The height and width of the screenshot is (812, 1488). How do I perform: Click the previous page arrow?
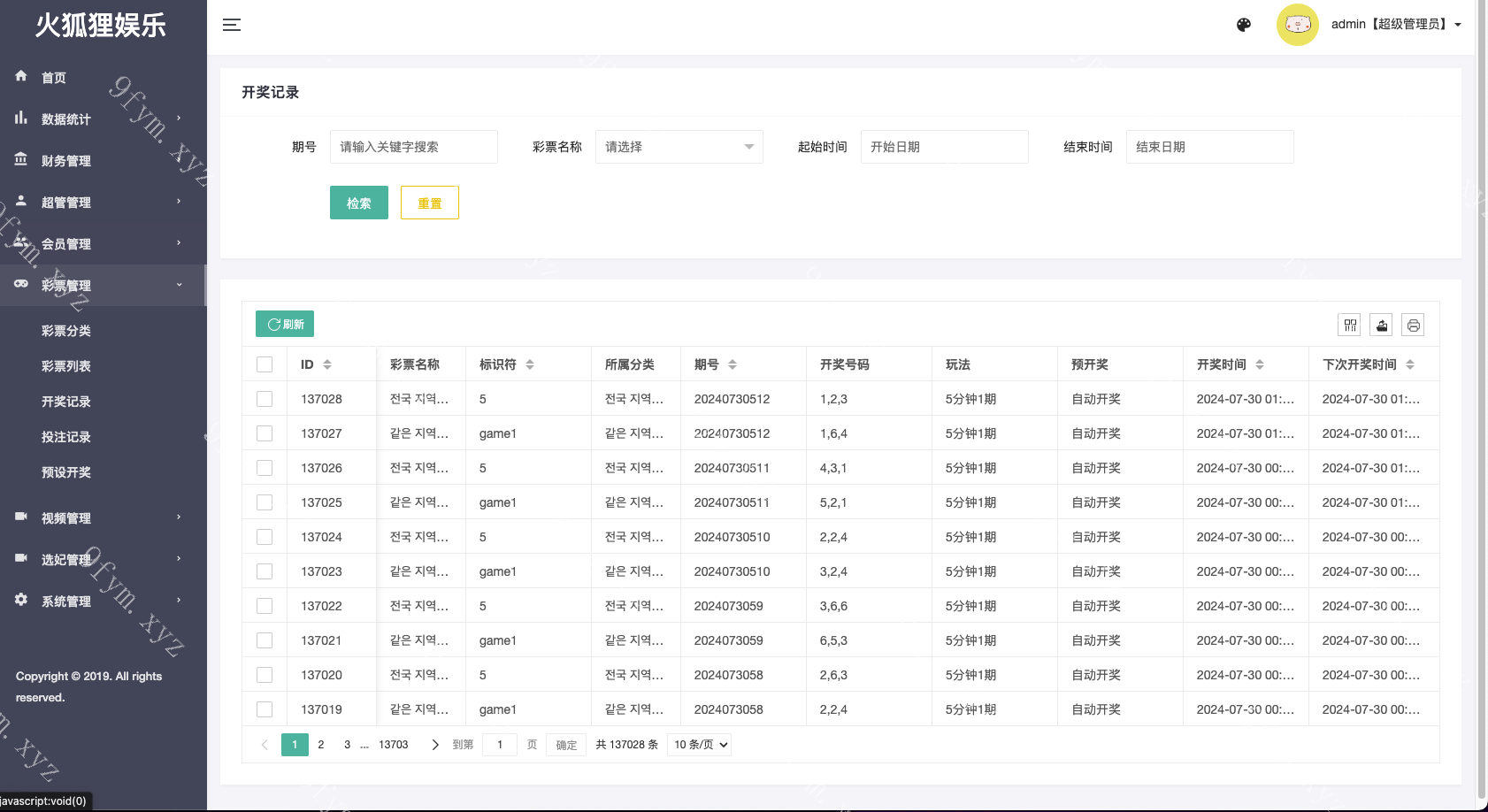tap(265, 745)
